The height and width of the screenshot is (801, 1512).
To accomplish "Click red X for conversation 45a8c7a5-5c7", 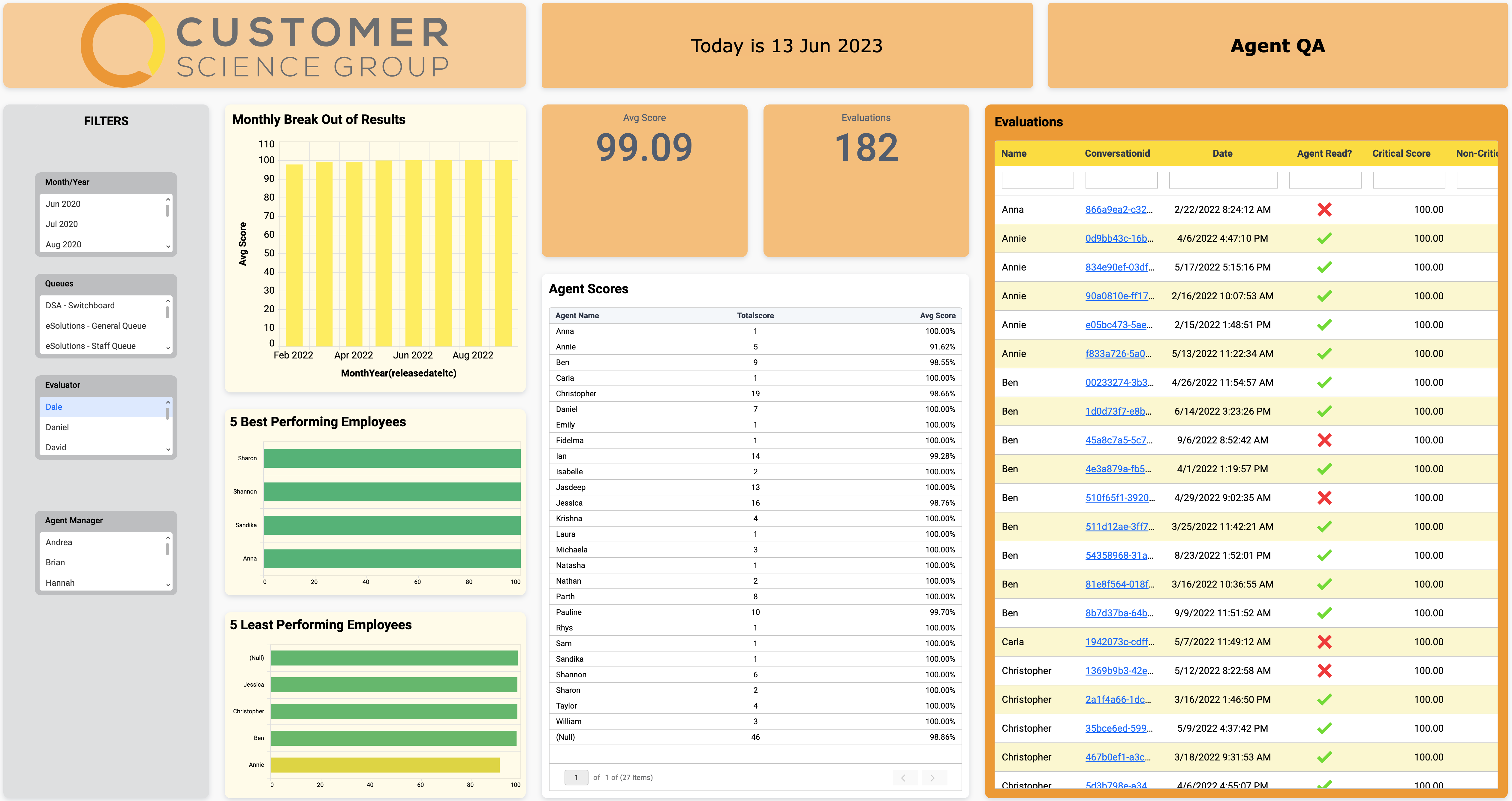I will (x=1324, y=440).
